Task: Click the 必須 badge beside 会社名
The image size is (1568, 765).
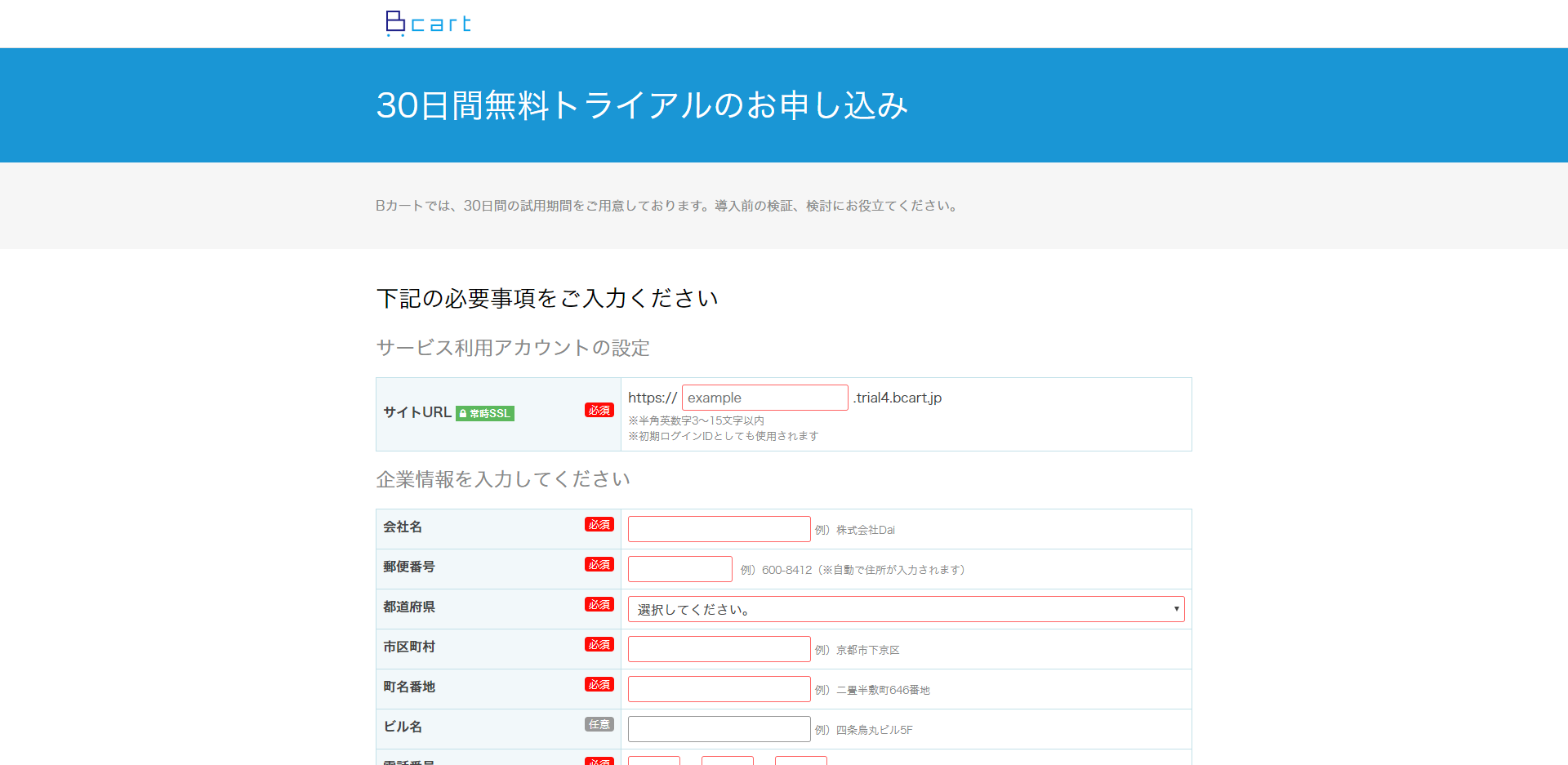Action: pos(599,524)
